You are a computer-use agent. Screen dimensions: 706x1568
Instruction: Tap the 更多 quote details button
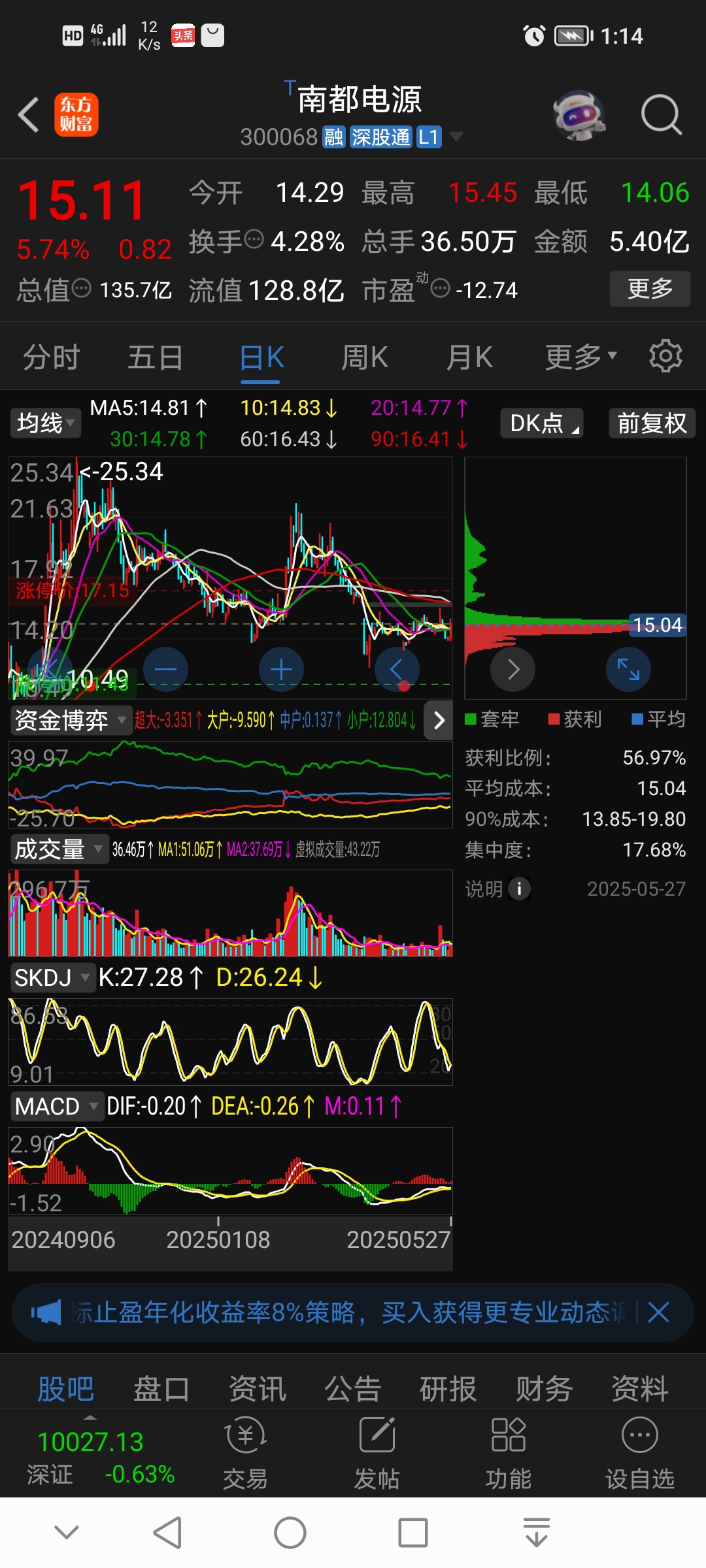[650, 288]
